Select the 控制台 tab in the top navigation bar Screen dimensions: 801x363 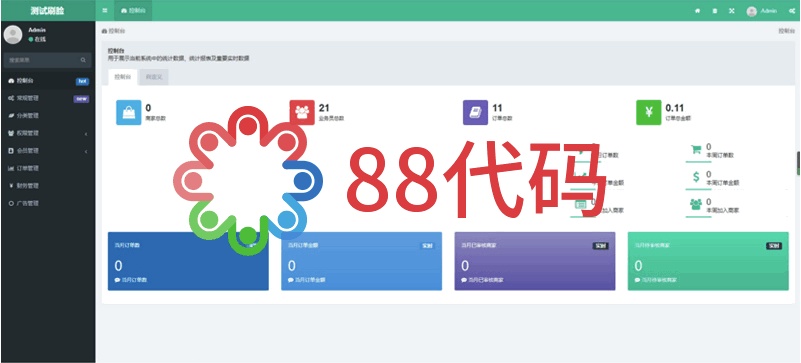[133, 11]
